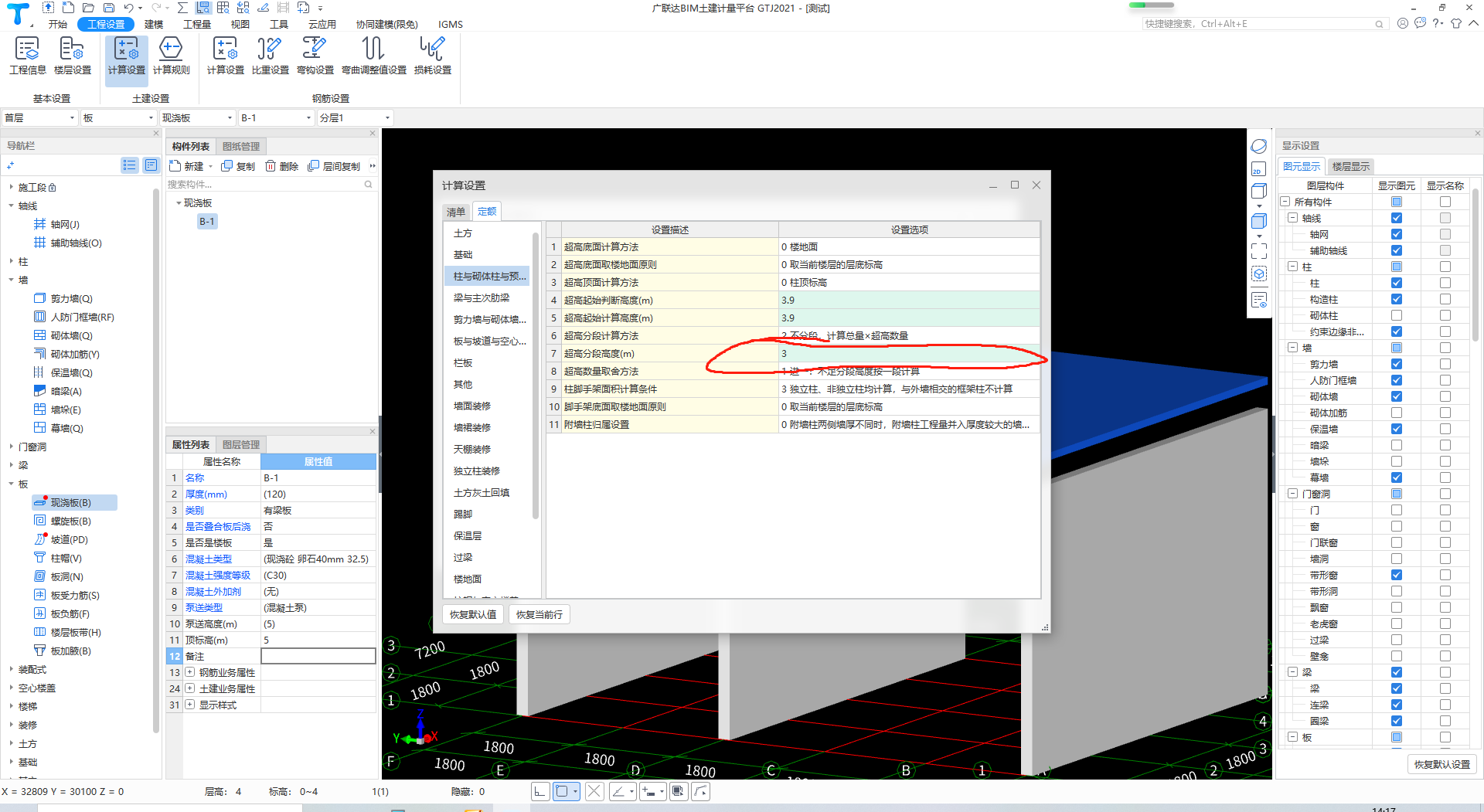Toggle 显示图元 checkbox for 砌体柱
This screenshot has width=1484, height=812.
(1397, 315)
